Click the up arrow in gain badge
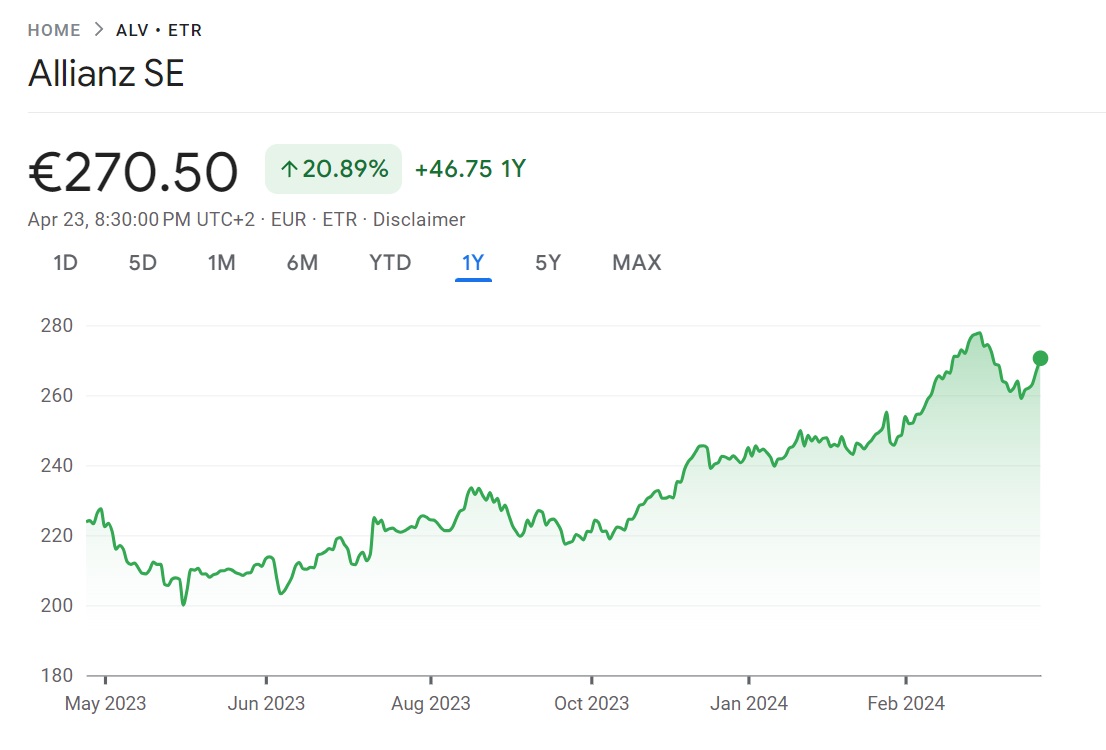Viewport: 1106px width, 750px height. [x=288, y=169]
